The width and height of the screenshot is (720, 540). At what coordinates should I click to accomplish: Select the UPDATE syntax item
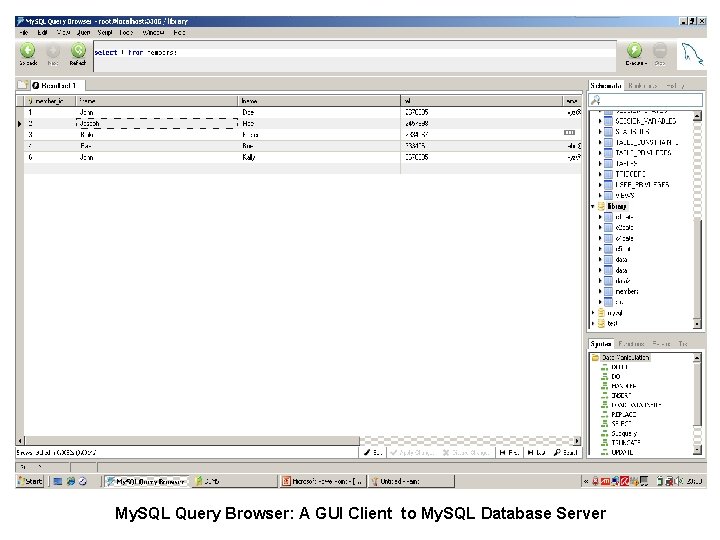622,452
